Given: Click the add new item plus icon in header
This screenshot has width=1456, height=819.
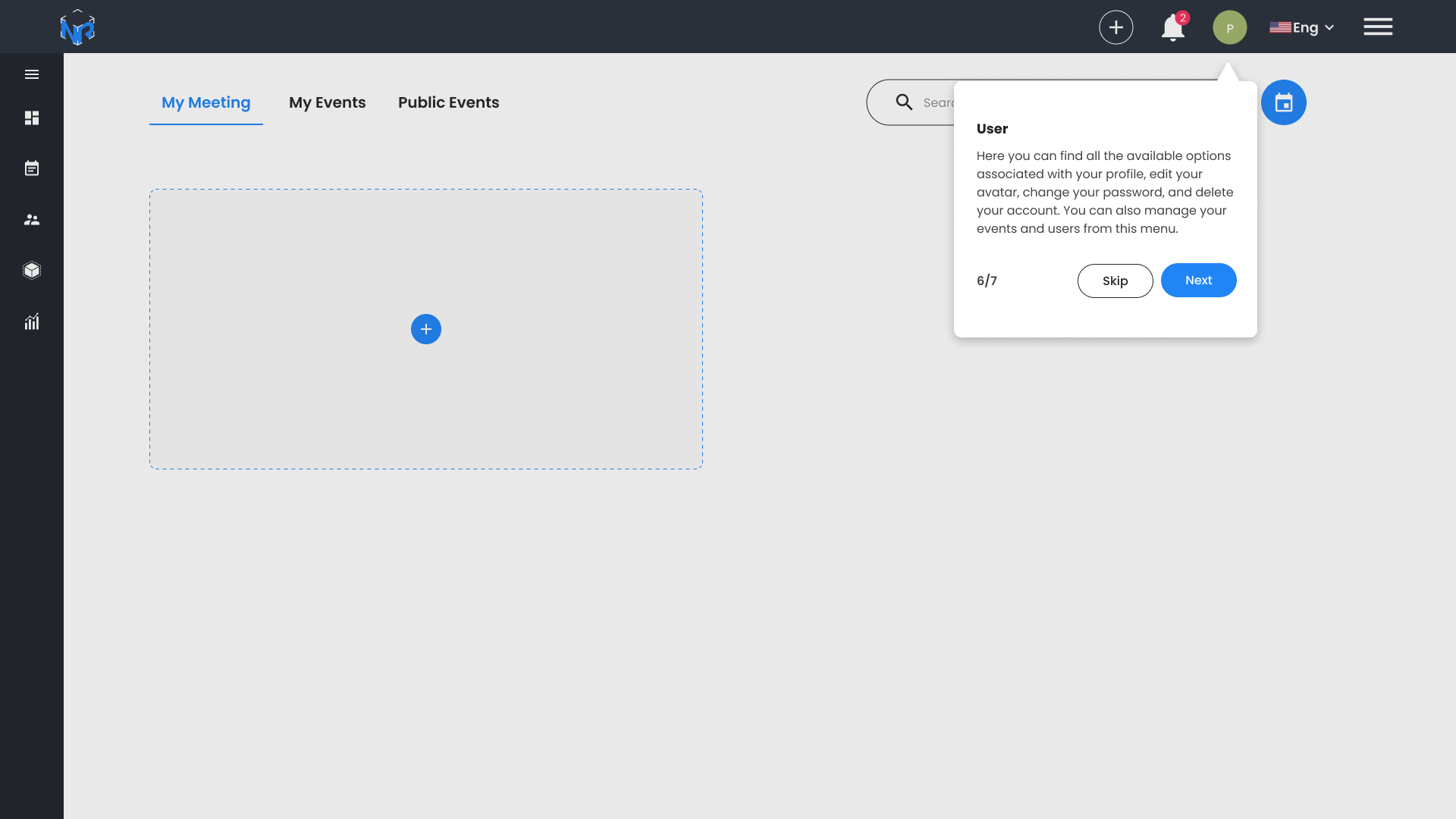Looking at the screenshot, I should coord(1116,27).
